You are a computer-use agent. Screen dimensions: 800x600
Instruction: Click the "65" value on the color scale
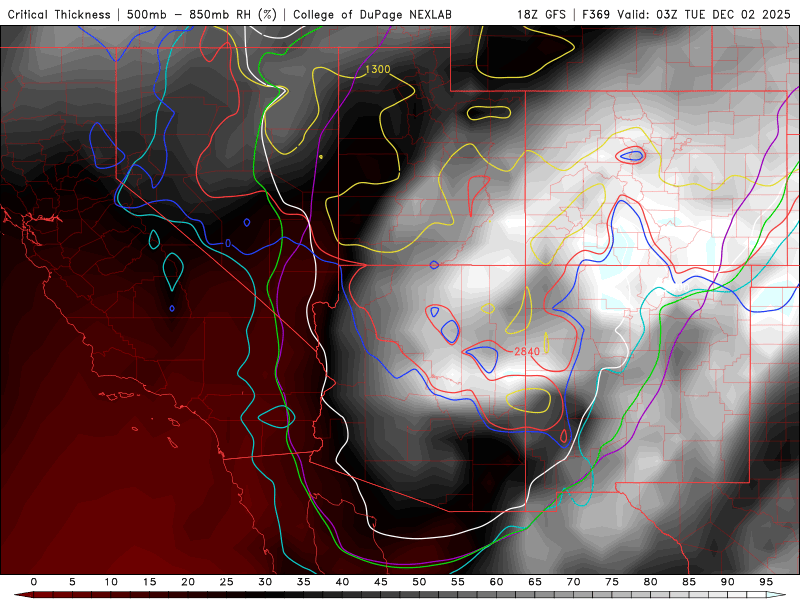pyautogui.click(x=535, y=582)
